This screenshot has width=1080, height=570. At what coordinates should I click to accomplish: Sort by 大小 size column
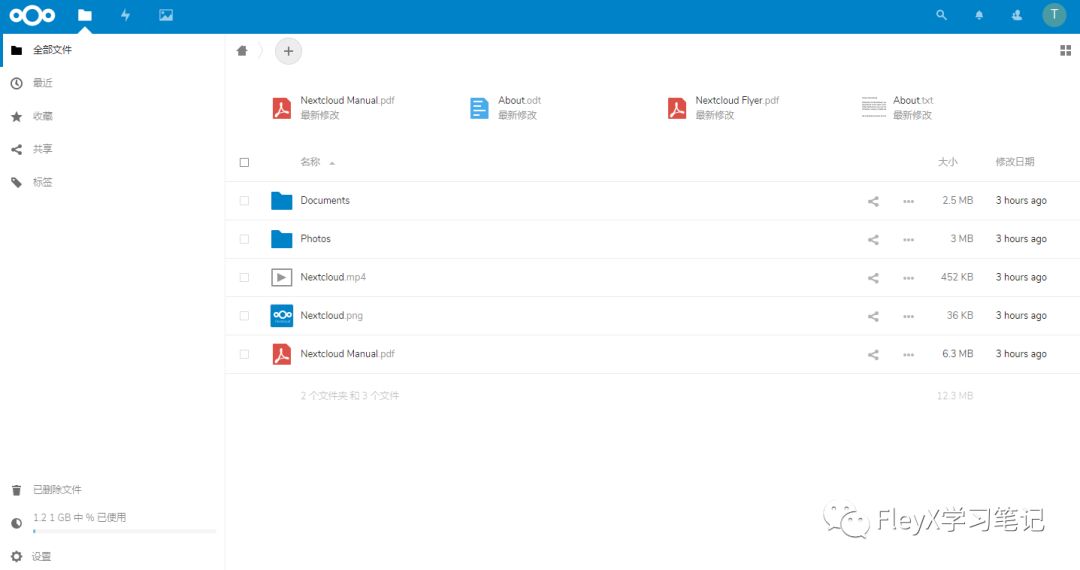pyautogui.click(x=947, y=162)
